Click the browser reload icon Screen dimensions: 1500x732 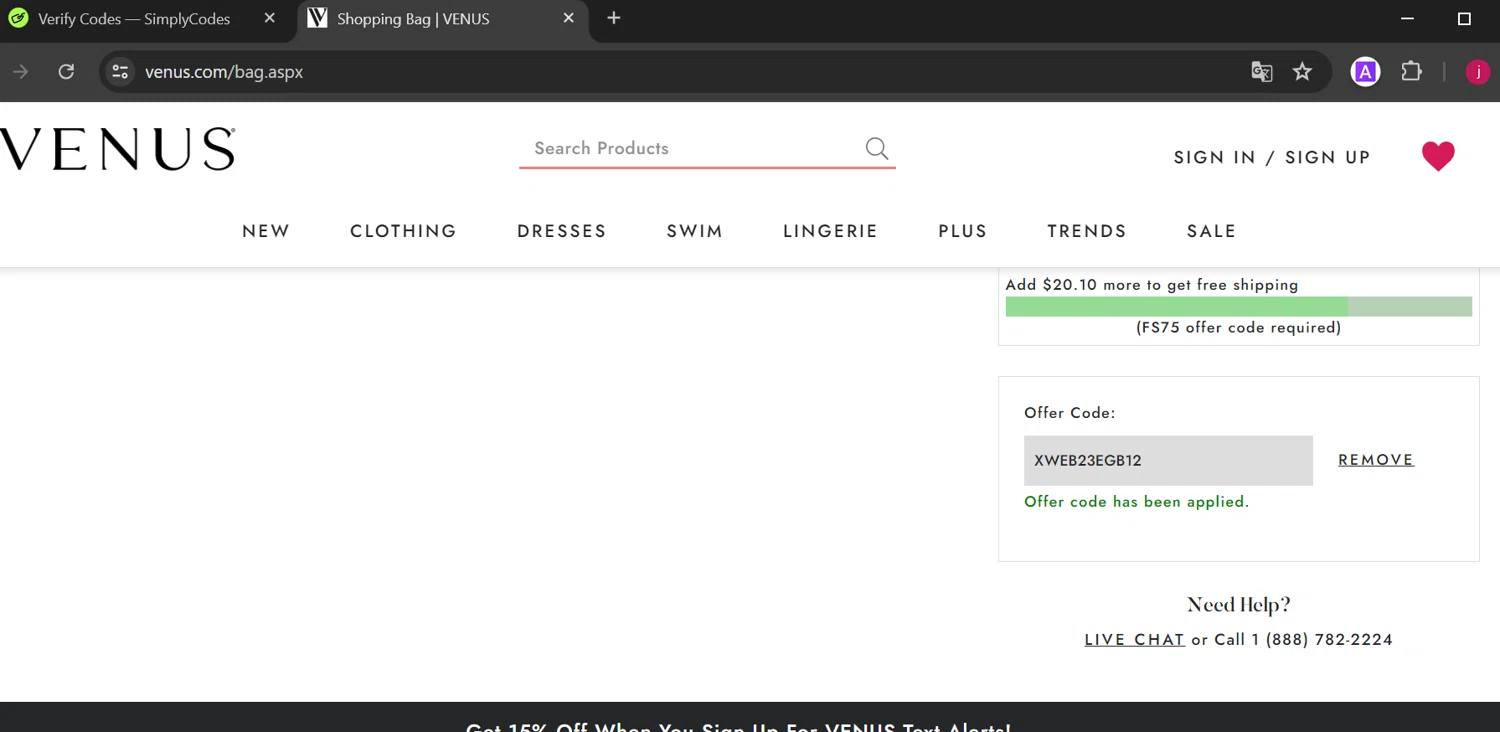pyautogui.click(x=66, y=72)
